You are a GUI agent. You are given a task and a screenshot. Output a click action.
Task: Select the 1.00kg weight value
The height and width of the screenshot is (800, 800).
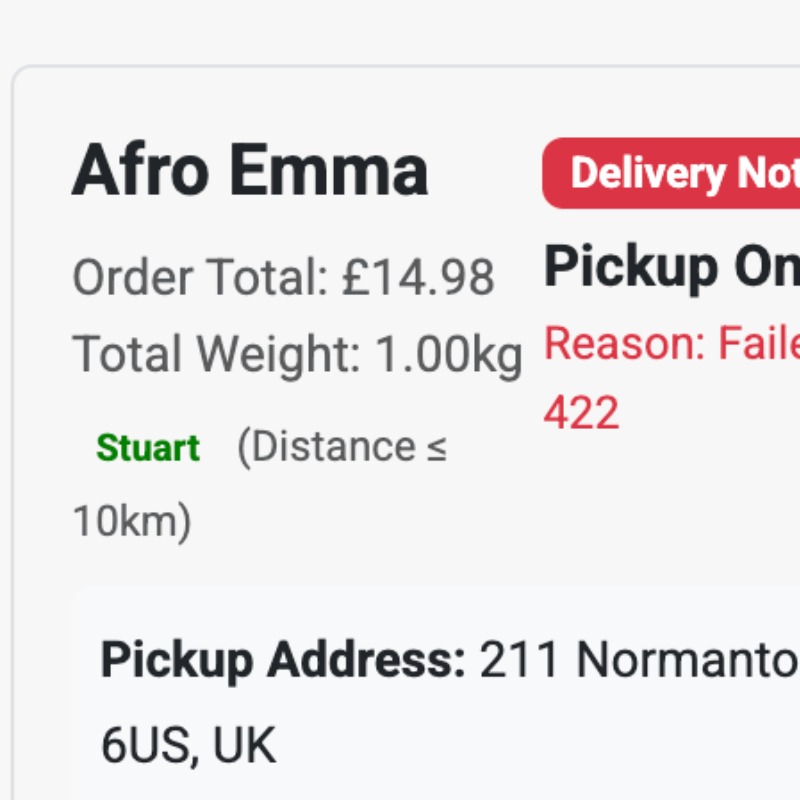[449, 354]
